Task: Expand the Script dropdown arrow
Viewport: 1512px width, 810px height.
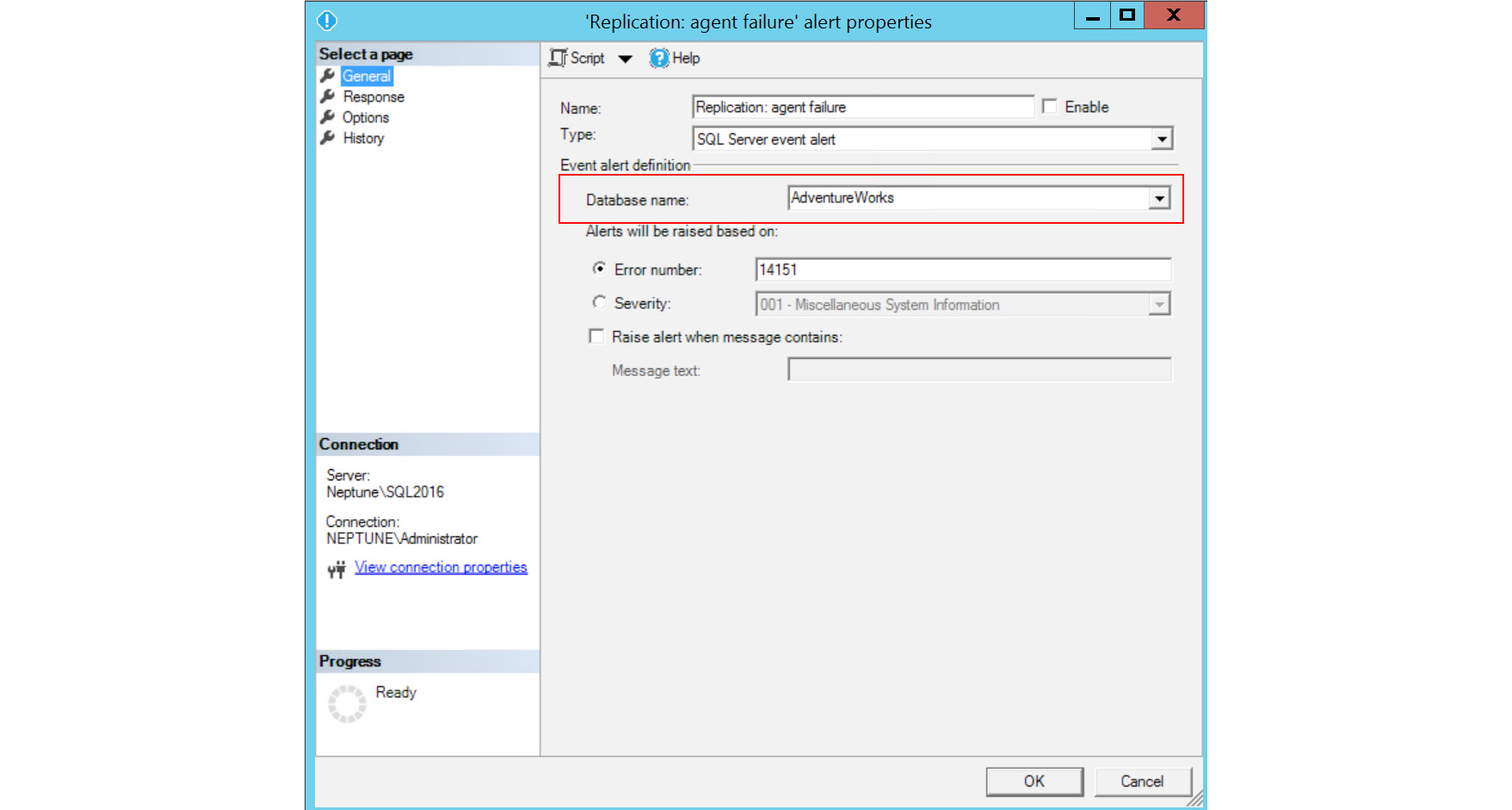Action: click(626, 59)
